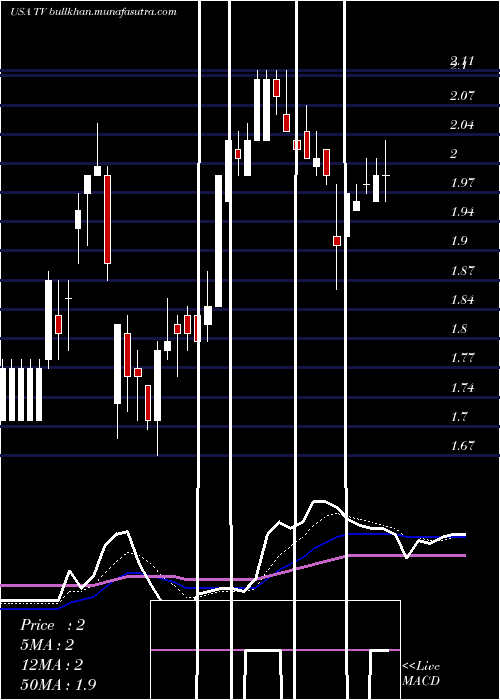Screen dimensions: 500x700
Task: Click the '50MA : 1.9' readout
Action: point(58,685)
